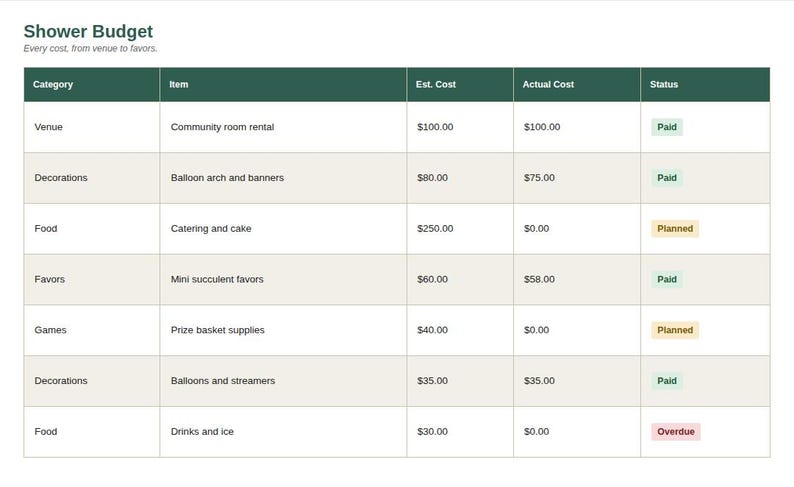Select the 'Prize basket supplies' item cell

283,330
